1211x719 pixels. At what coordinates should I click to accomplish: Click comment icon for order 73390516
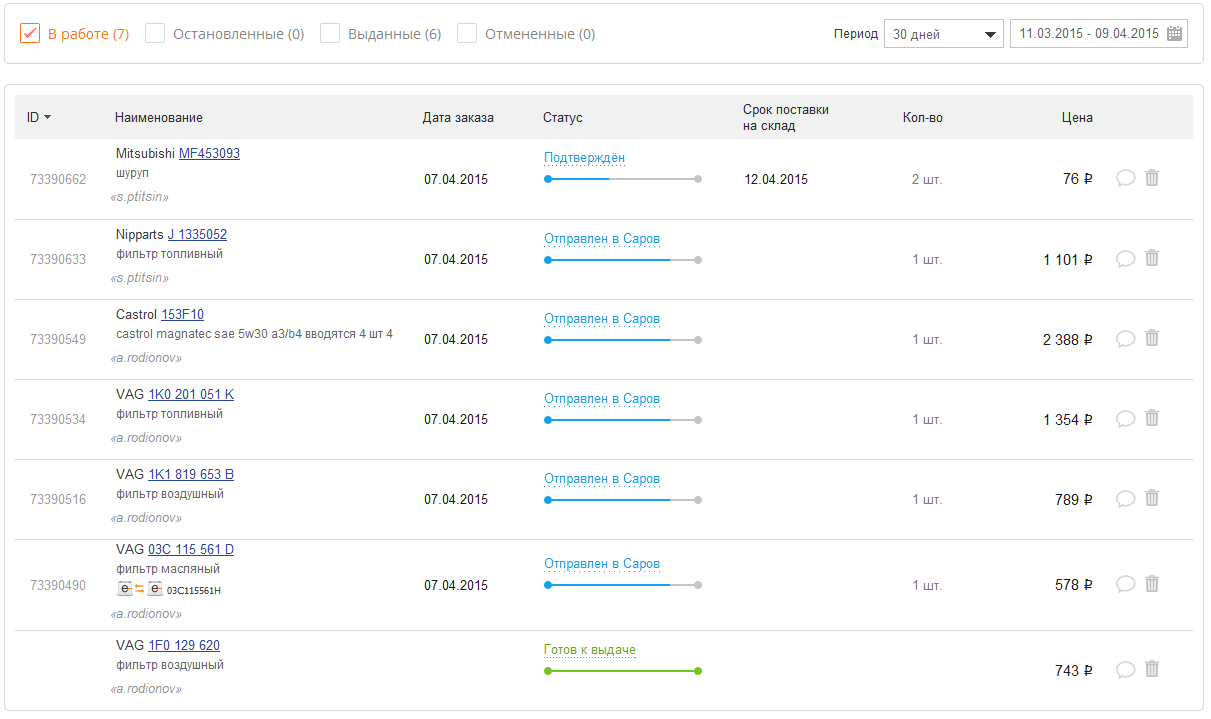(1125, 499)
